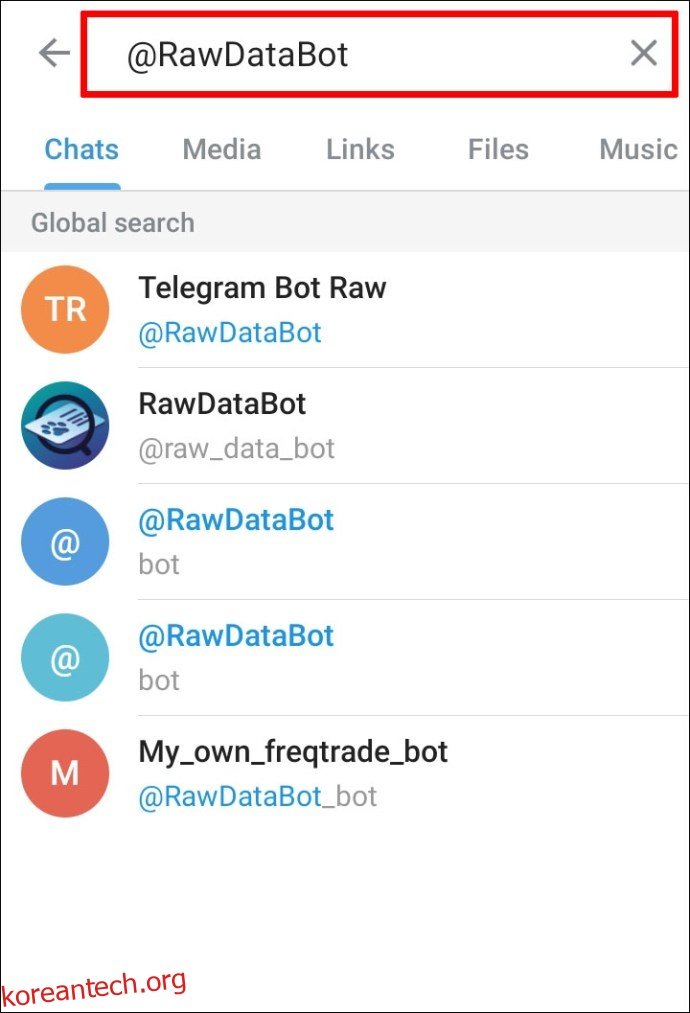Go to the Files tab
Screen dimensions: 690x1013
point(498,150)
